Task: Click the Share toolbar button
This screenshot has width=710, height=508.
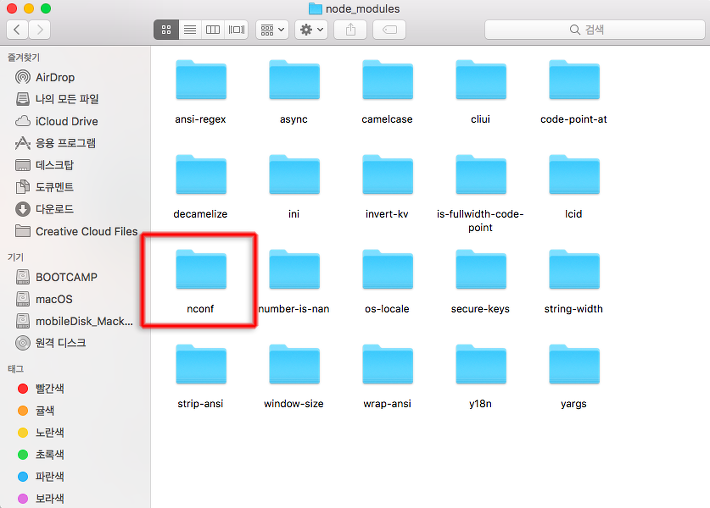Action: pyautogui.click(x=350, y=30)
